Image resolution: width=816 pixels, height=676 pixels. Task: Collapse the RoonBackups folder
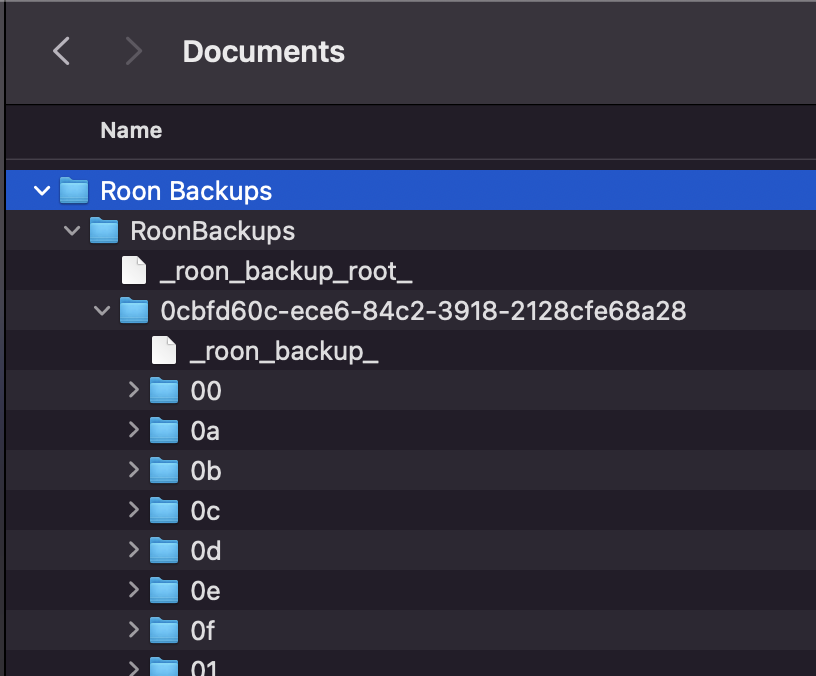tap(71, 230)
